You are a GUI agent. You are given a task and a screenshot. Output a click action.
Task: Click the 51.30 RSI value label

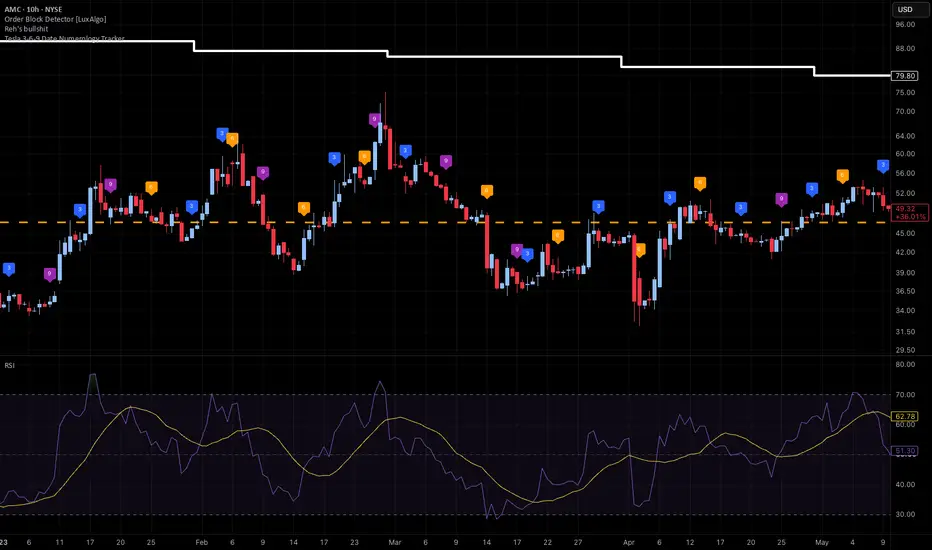pos(905,451)
